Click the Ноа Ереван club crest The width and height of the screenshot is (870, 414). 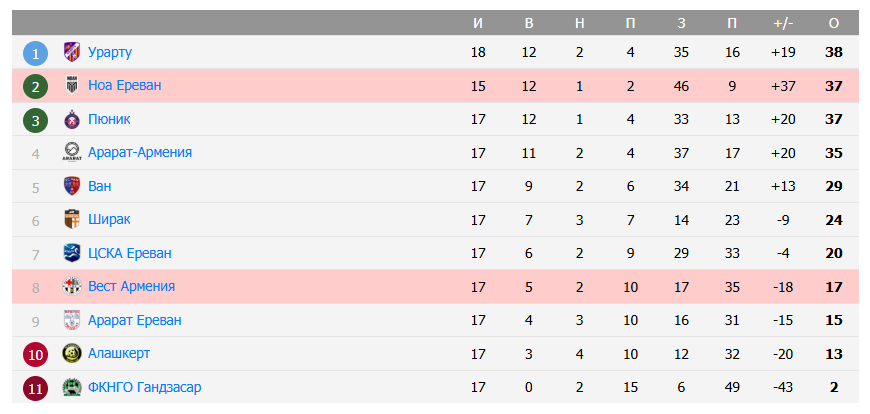point(71,85)
